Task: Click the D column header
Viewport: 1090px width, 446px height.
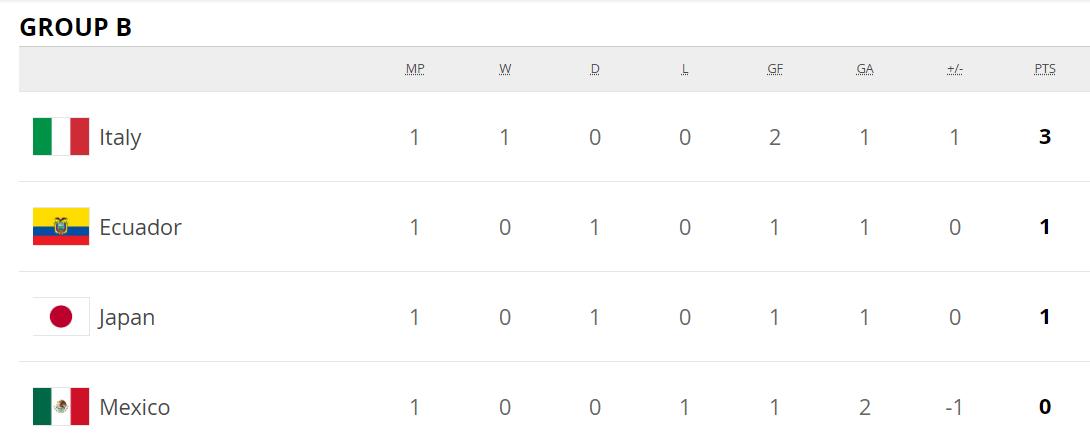Action: [x=595, y=69]
